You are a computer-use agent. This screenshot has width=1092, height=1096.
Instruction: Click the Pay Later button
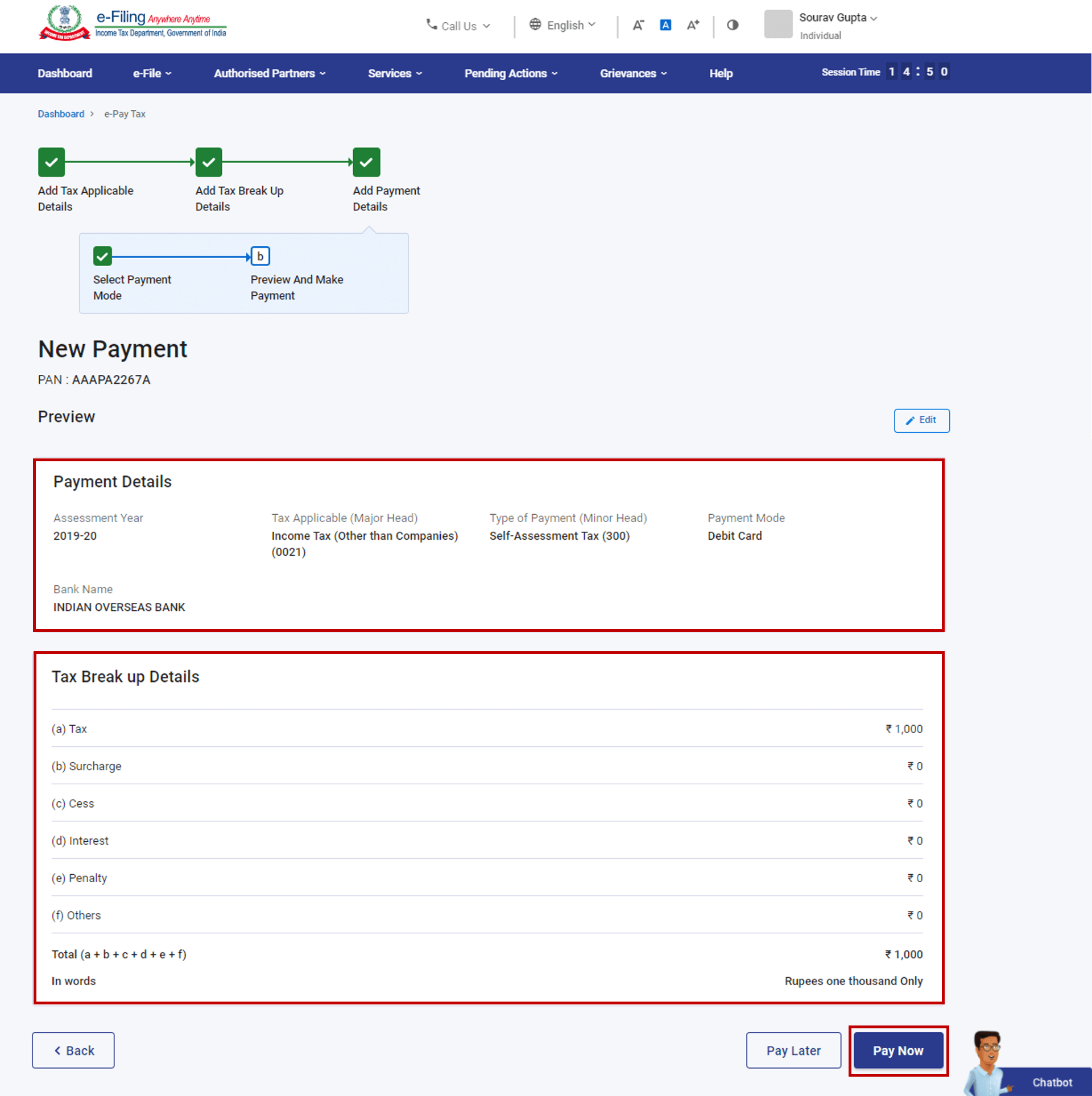[793, 1050]
